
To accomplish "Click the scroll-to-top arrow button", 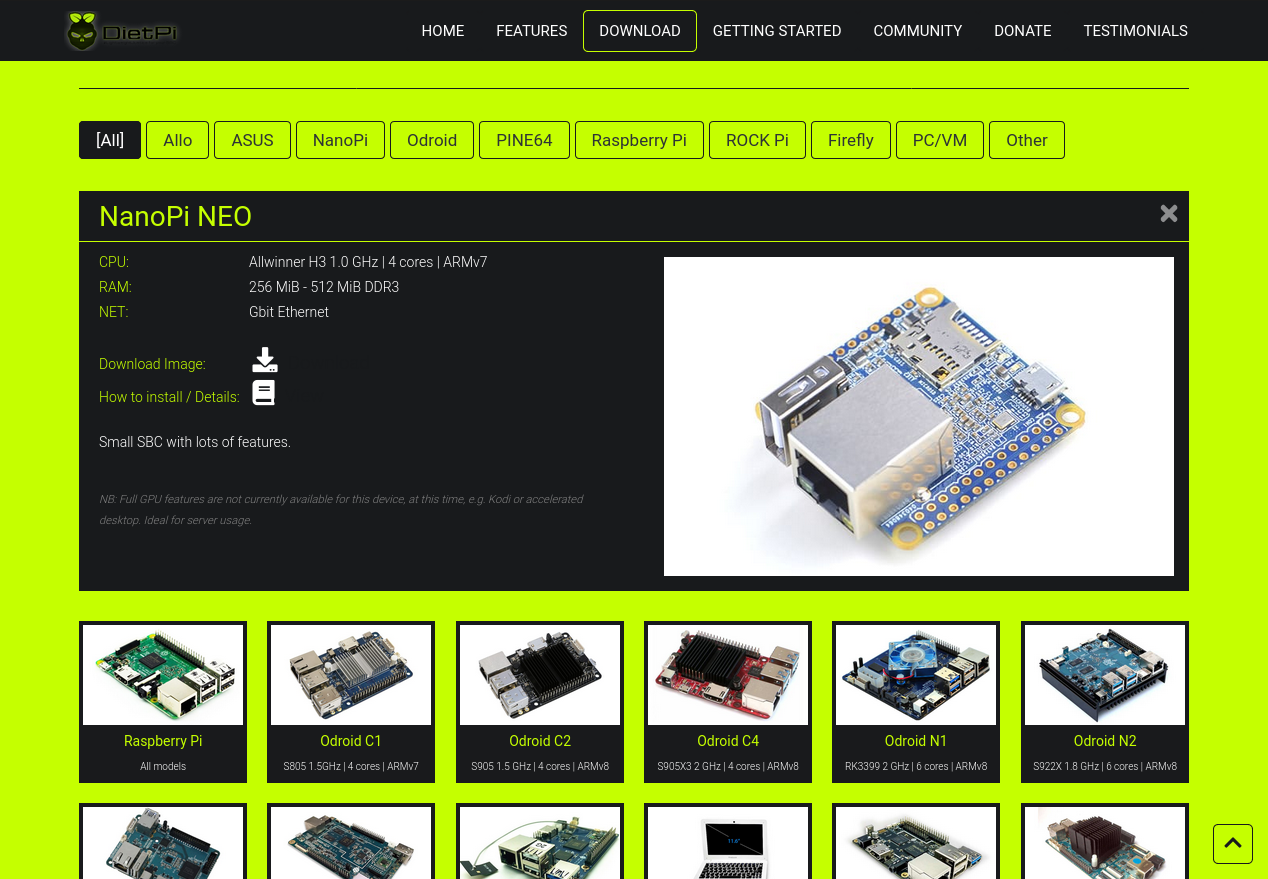I will [1232, 844].
